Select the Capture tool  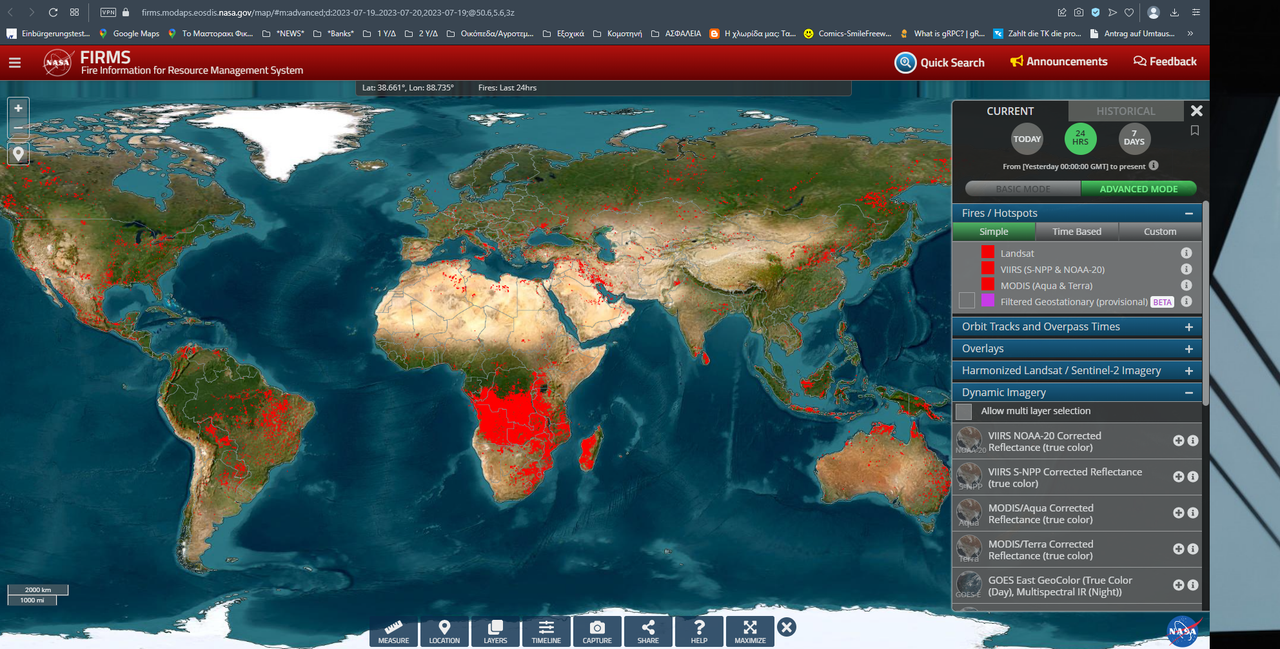(597, 631)
